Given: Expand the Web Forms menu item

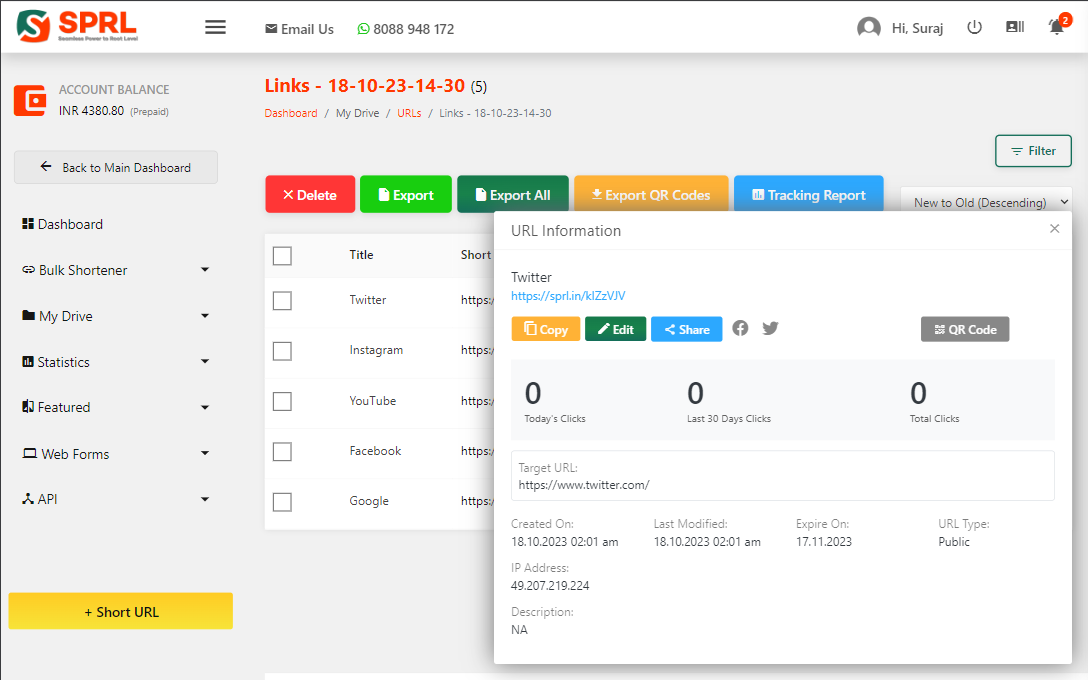Looking at the screenshot, I should tap(115, 454).
